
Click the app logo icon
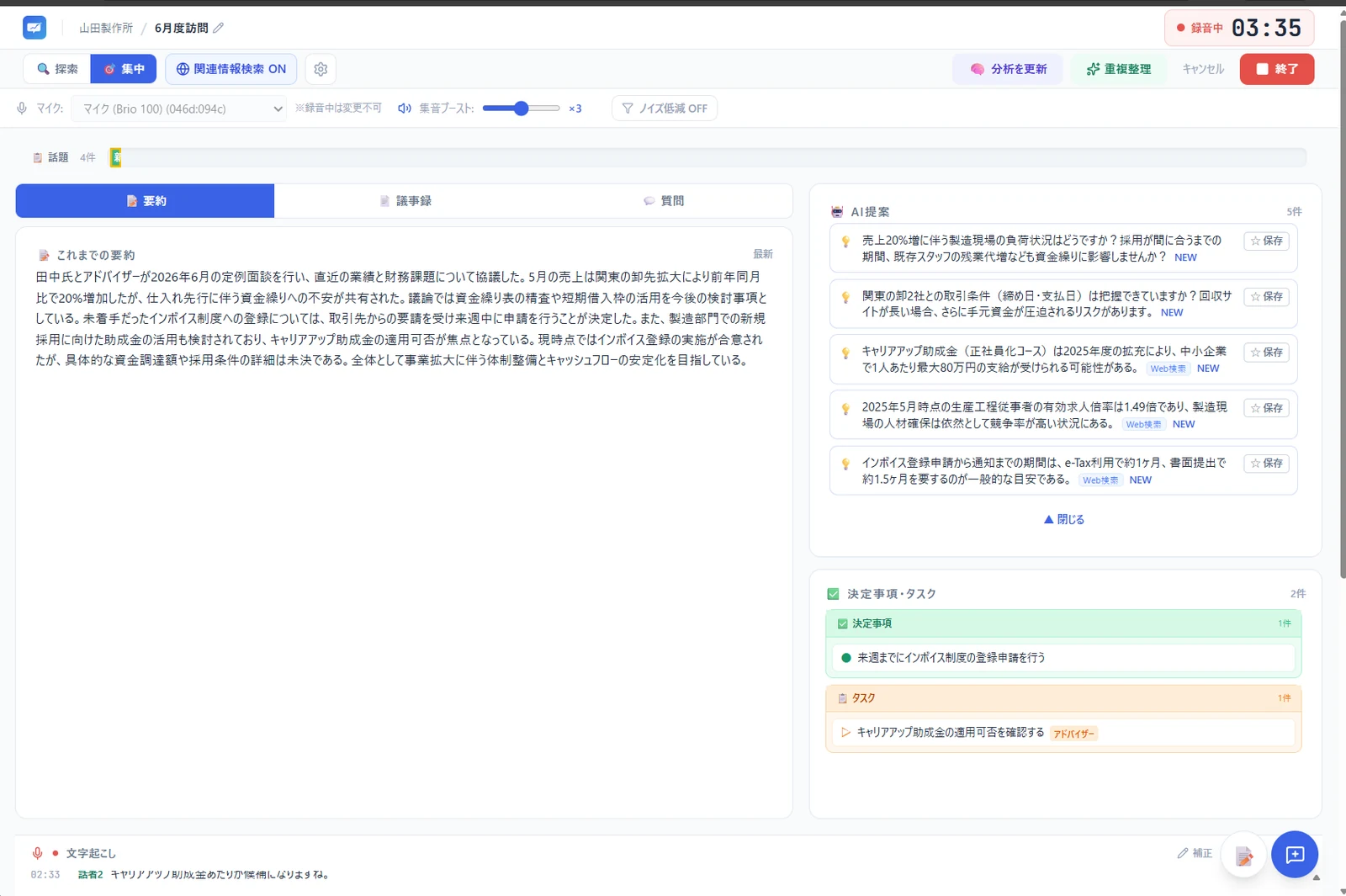coord(34,28)
